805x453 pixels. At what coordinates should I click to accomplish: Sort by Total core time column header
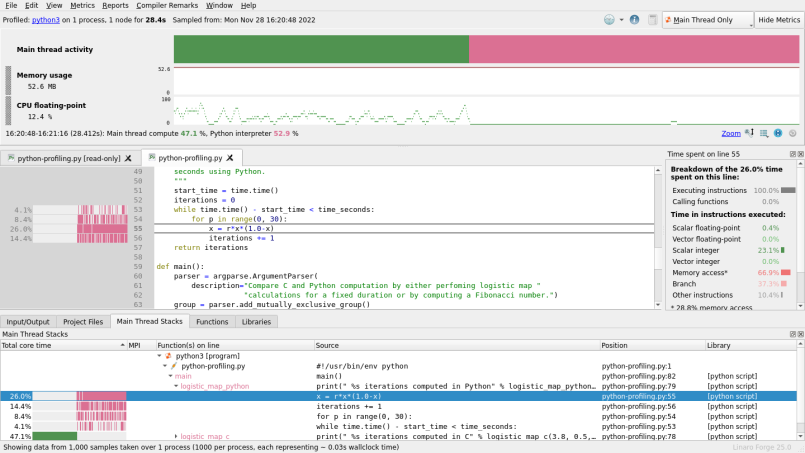[x=63, y=345]
